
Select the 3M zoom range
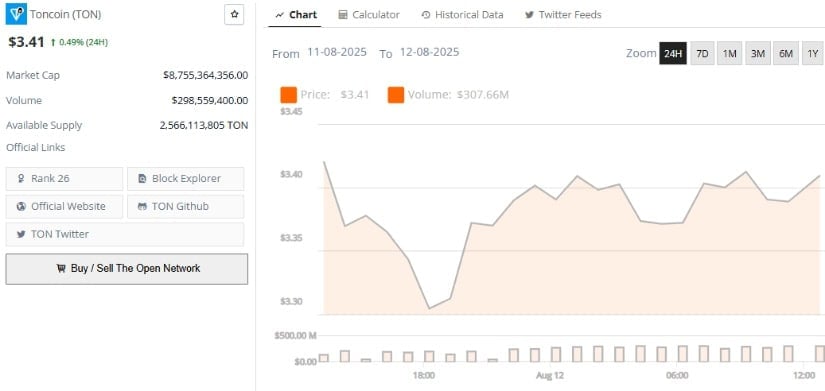pos(758,53)
